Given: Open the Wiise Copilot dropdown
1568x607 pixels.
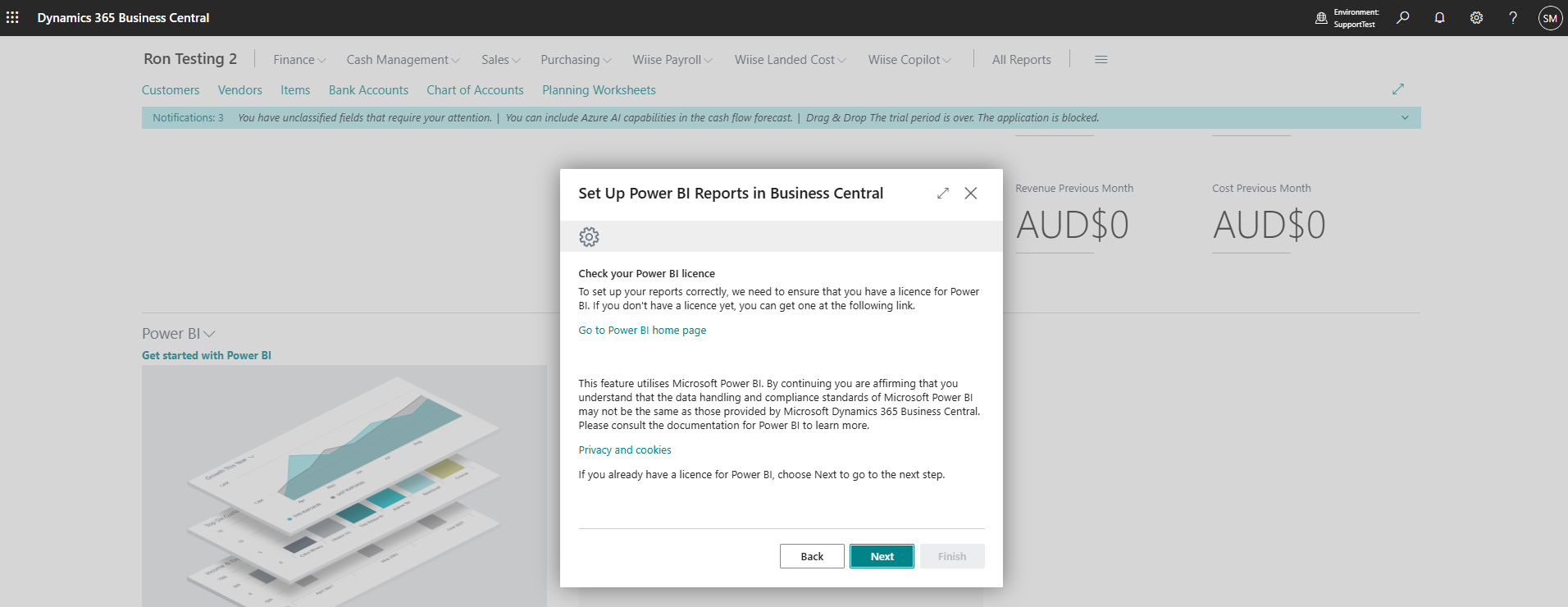Looking at the screenshot, I should pos(909,60).
